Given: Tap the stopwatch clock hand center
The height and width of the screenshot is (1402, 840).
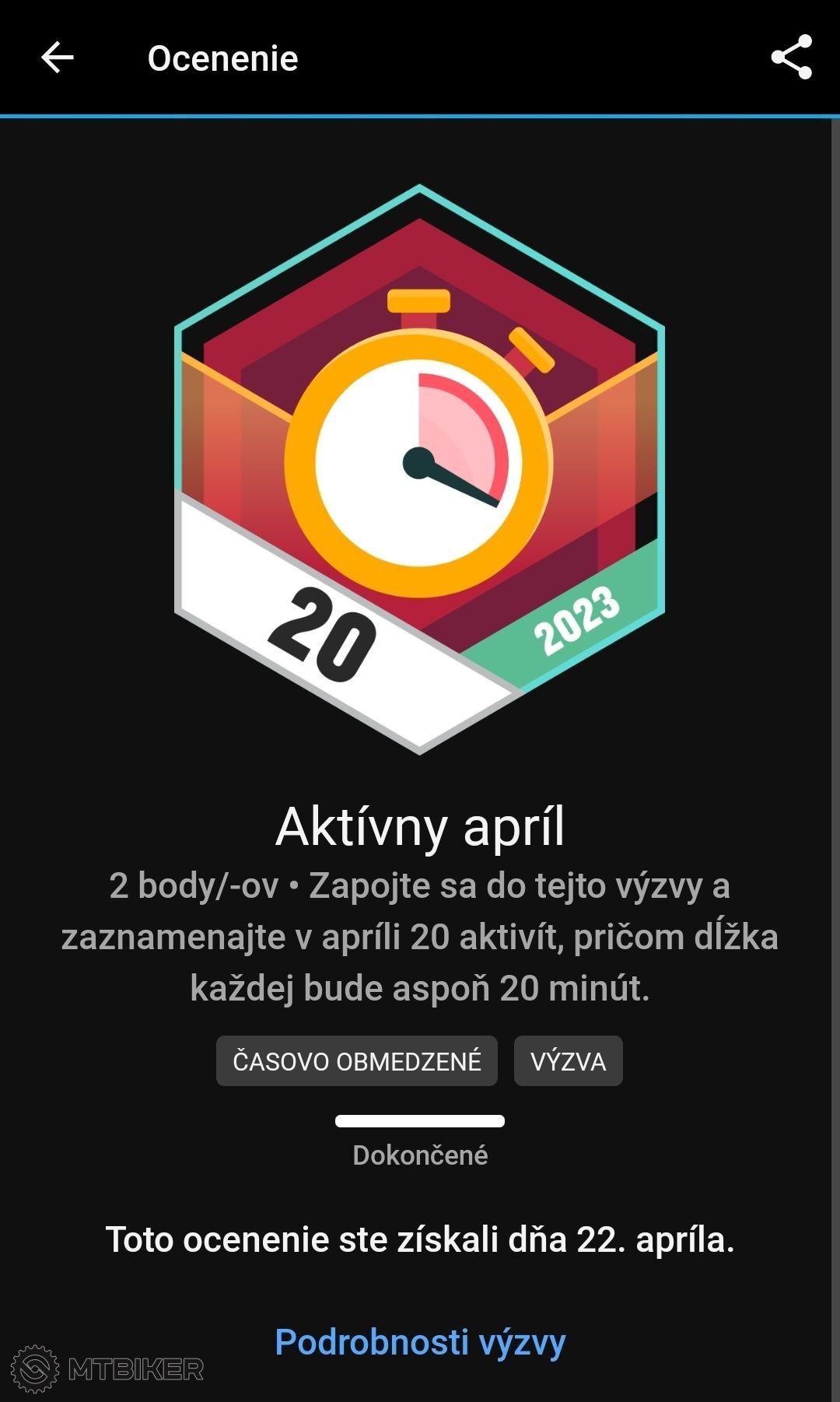Looking at the screenshot, I should [418, 463].
